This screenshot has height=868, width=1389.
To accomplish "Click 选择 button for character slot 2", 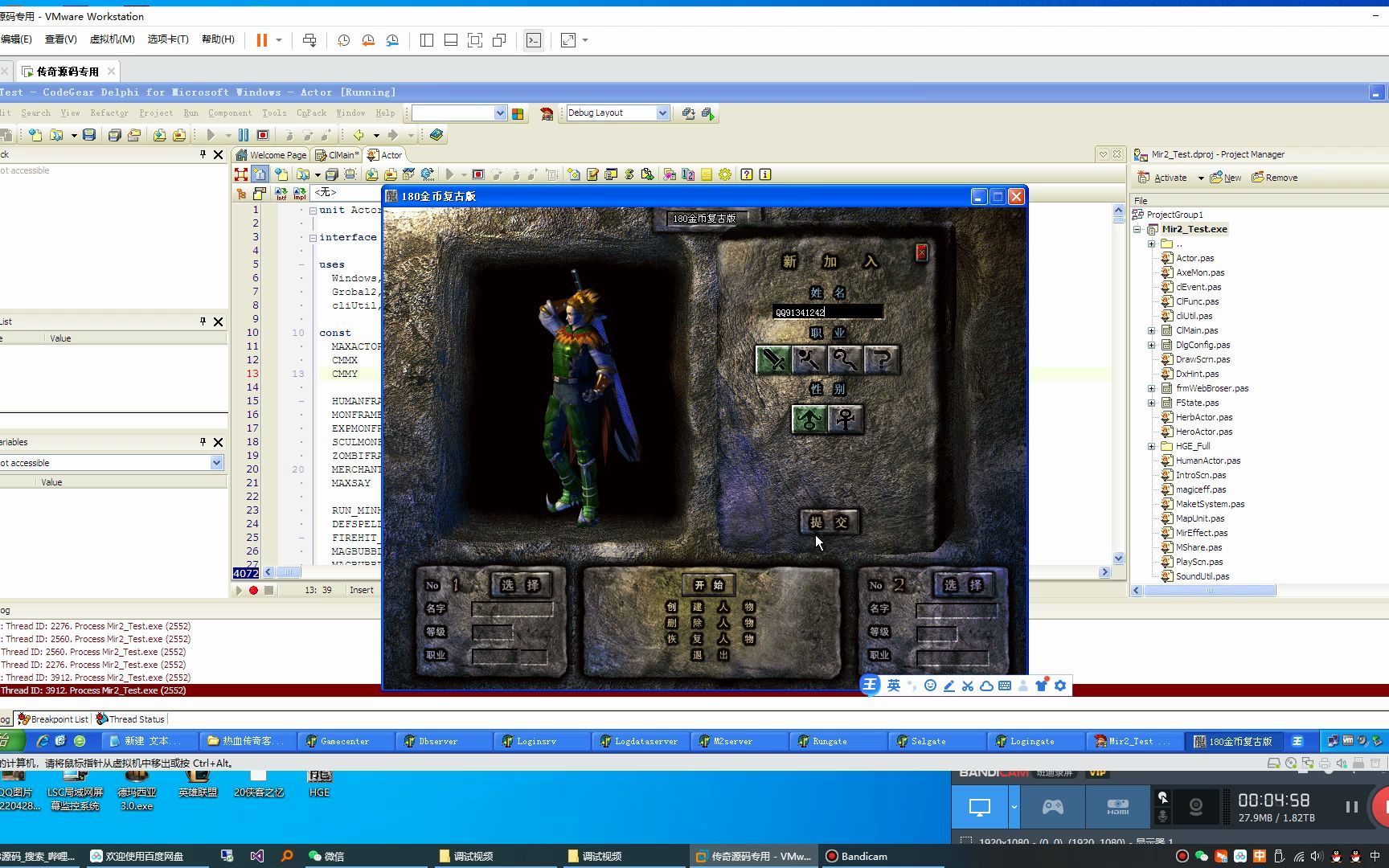I will click(x=963, y=585).
